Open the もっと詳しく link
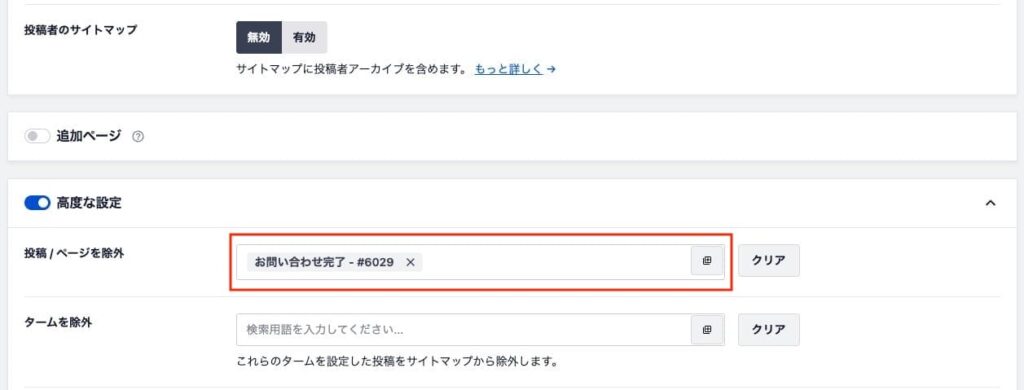The width and height of the screenshot is (1024, 390). tap(509, 69)
